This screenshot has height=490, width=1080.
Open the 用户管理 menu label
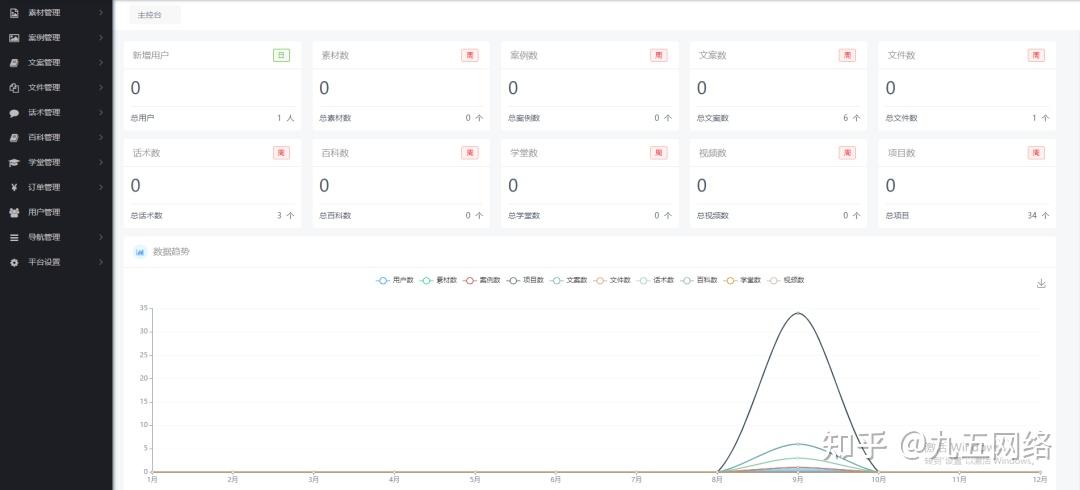coord(44,212)
